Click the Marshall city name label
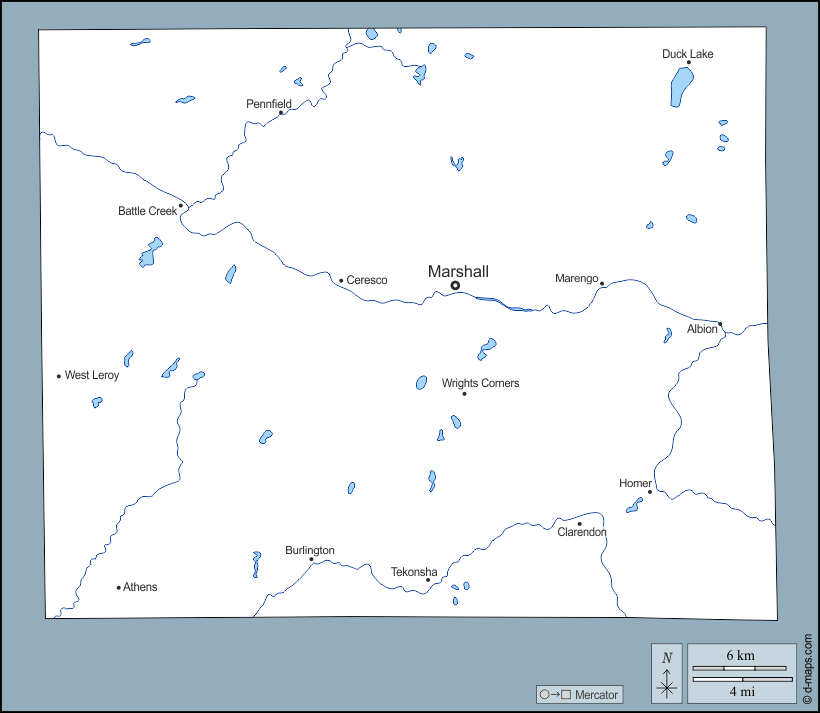The image size is (820, 713). pyautogui.click(x=458, y=271)
